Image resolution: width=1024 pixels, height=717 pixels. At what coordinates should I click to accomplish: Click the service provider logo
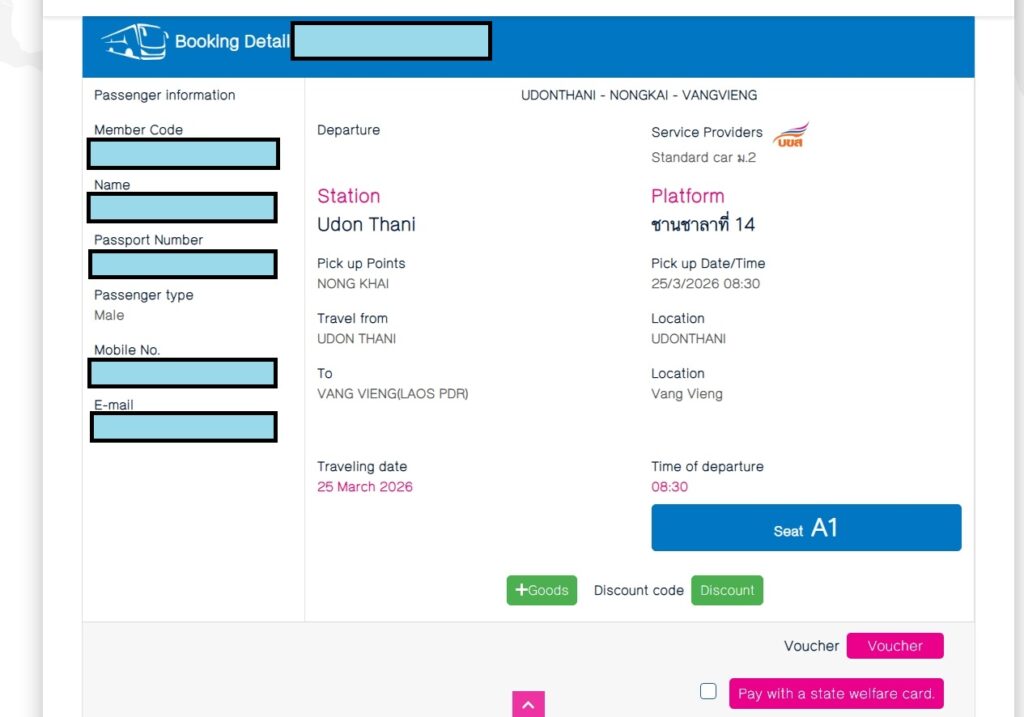[x=791, y=135]
